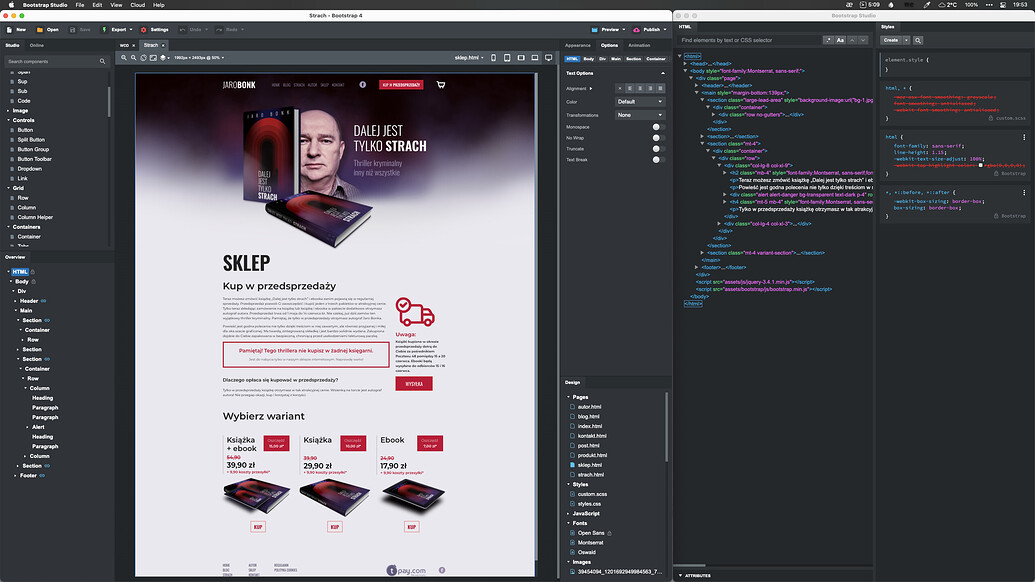Switch to the Animation tab
1035x582 pixels.
[x=639, y=46]
